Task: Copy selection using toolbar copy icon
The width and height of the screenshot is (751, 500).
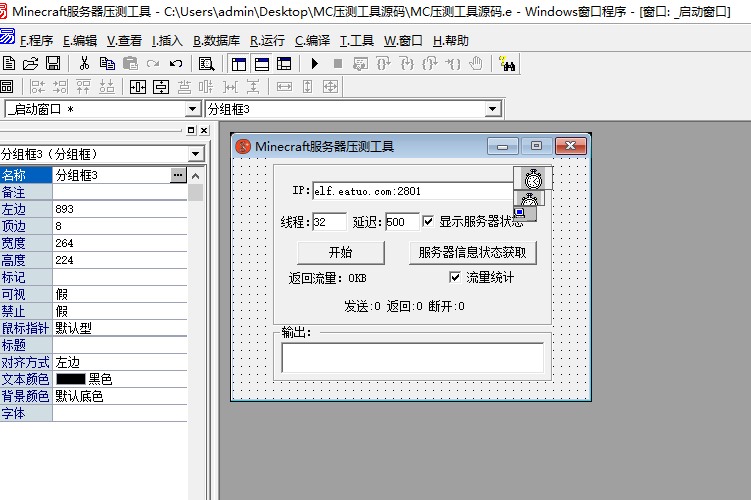Action: (x=107, y=63)
